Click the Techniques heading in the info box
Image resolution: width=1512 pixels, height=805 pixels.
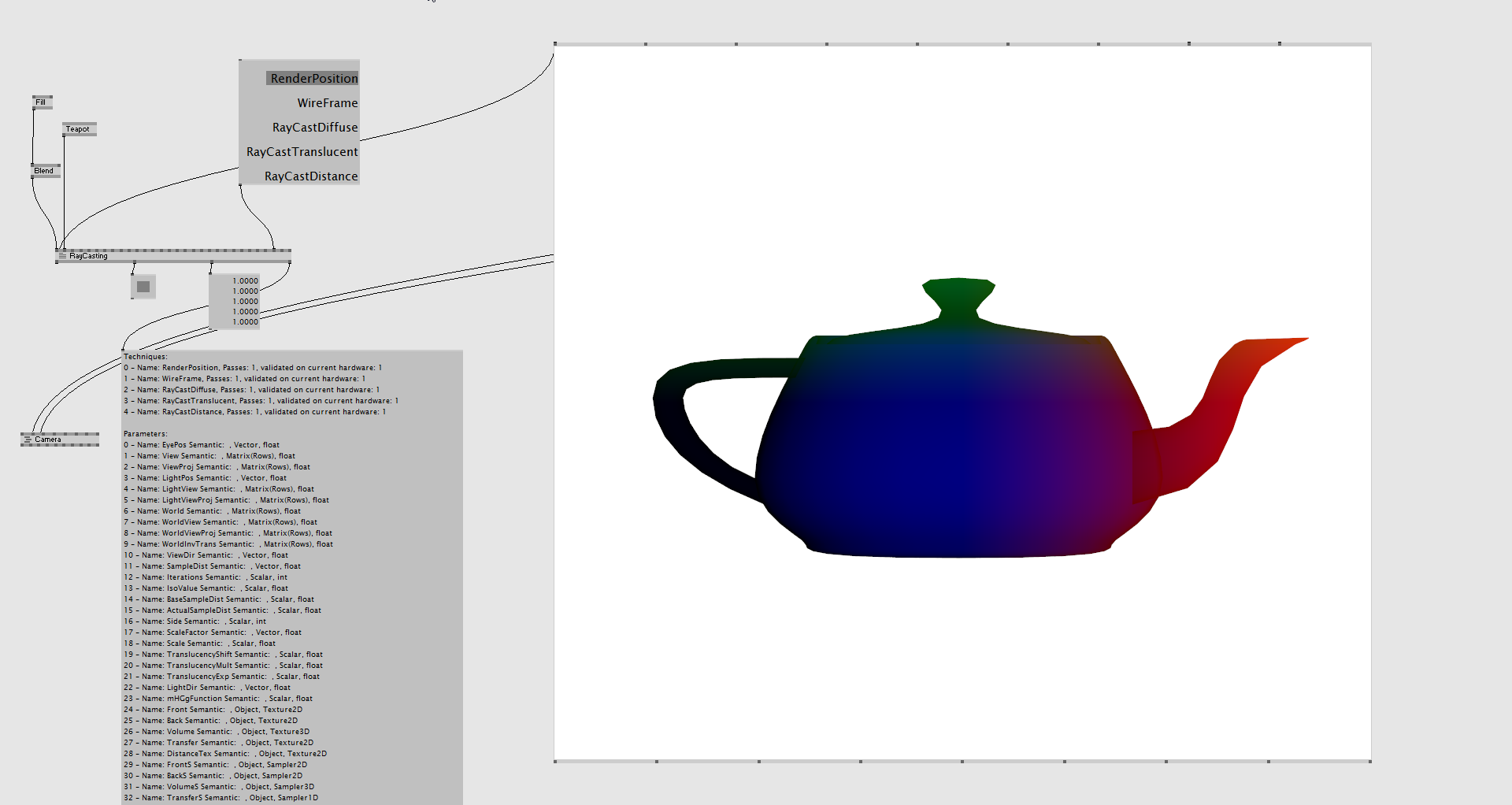point(146,357)
